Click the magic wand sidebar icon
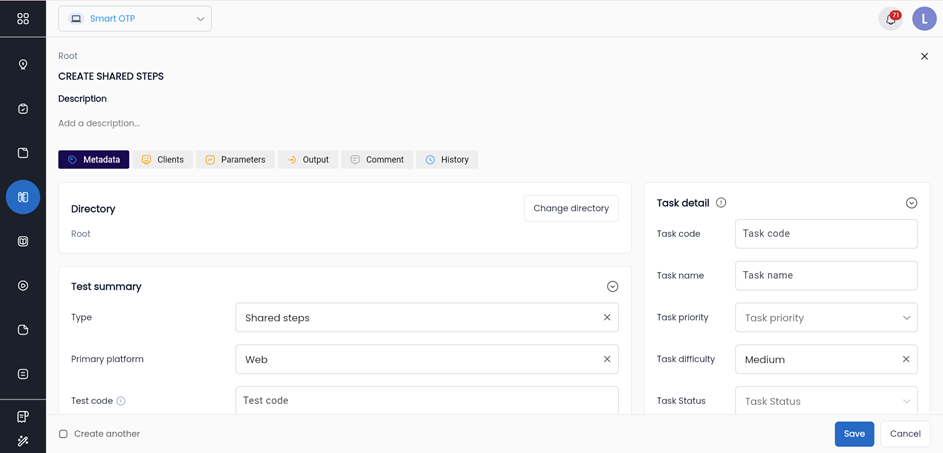The width and height of the screenshot is (943, 453). 23,440
